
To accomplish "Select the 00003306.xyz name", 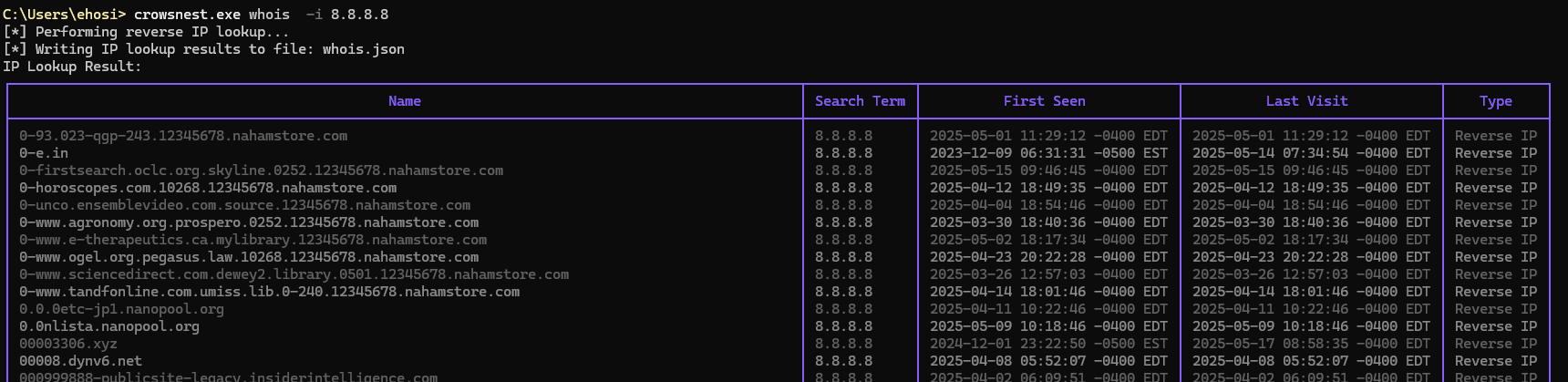I will click(x=68, y=344).
